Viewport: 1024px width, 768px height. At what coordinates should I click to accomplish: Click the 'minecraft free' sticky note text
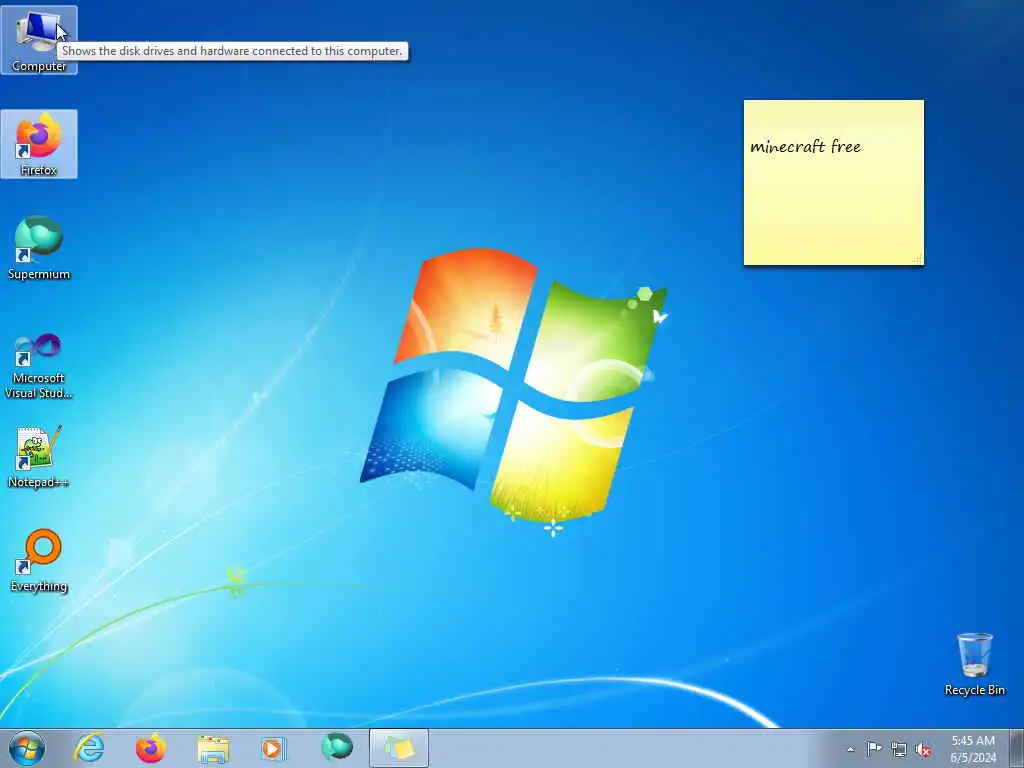point(805,146)
